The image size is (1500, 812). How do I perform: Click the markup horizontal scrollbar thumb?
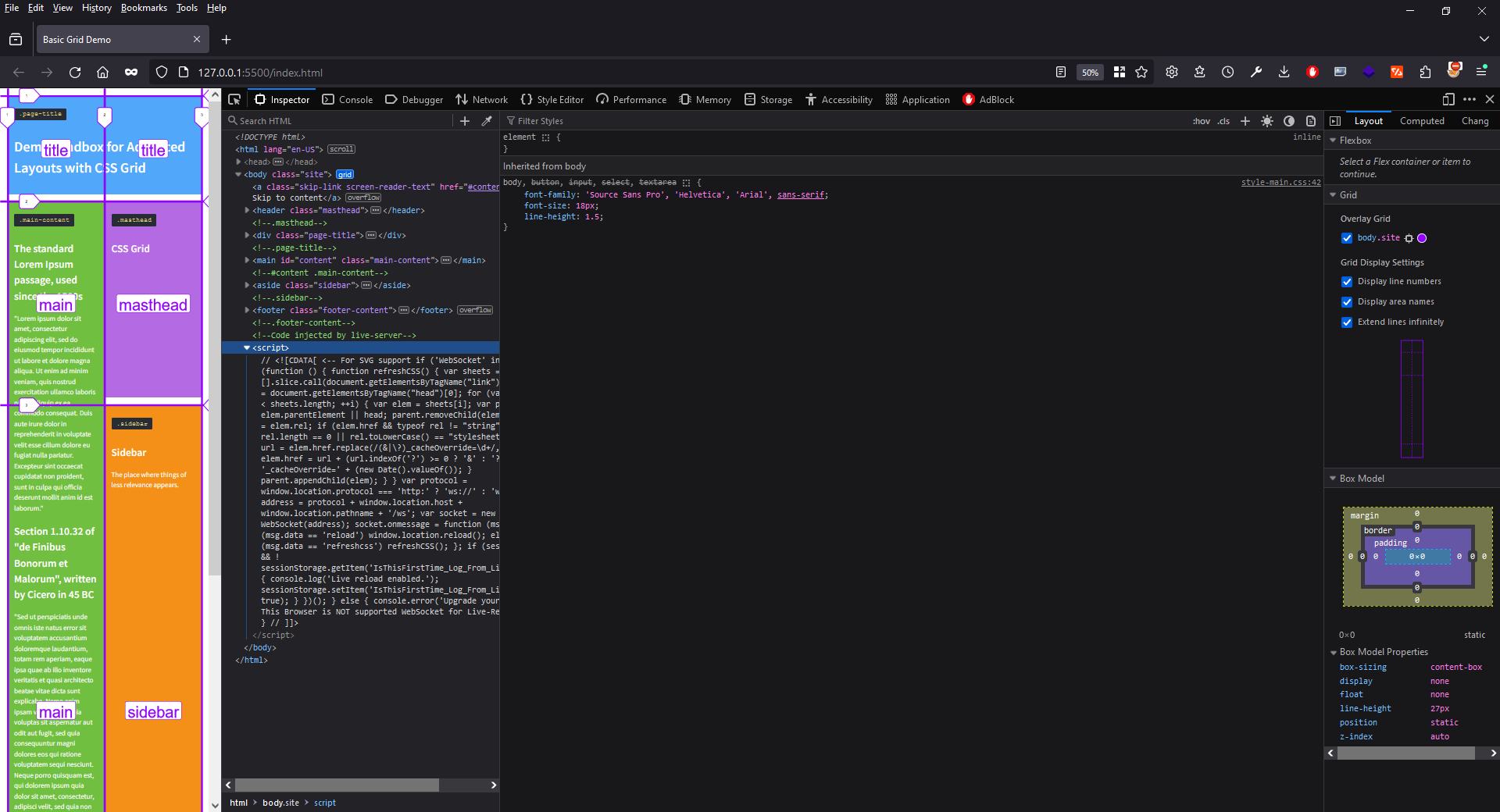click(x=337, y=785)
